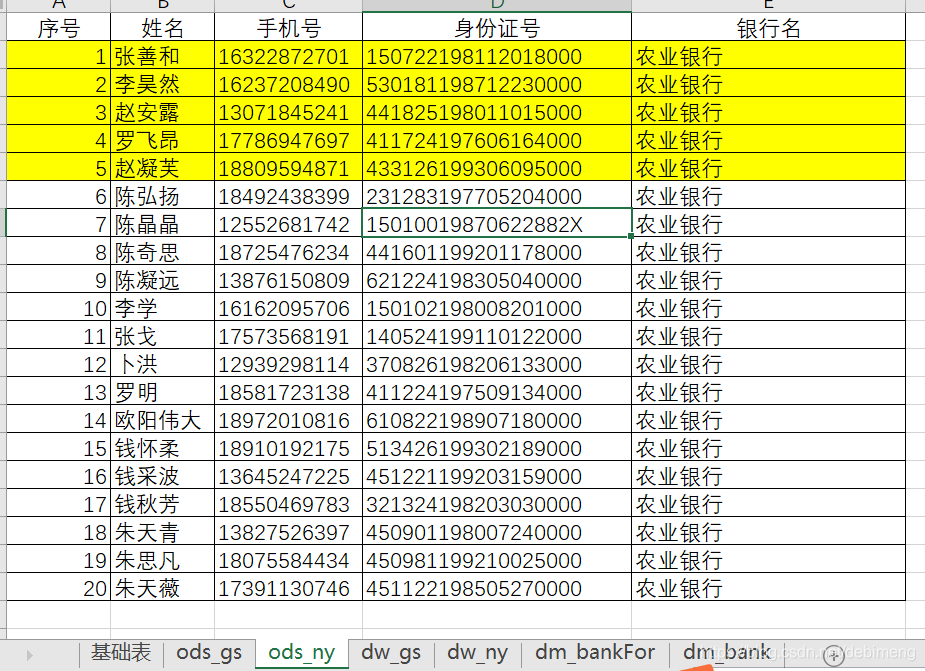Select ID cell 441825198011015000
Image resolution: width=925 pixels, height=671 pixels.
pyautogui.click(x=497, y=112)
